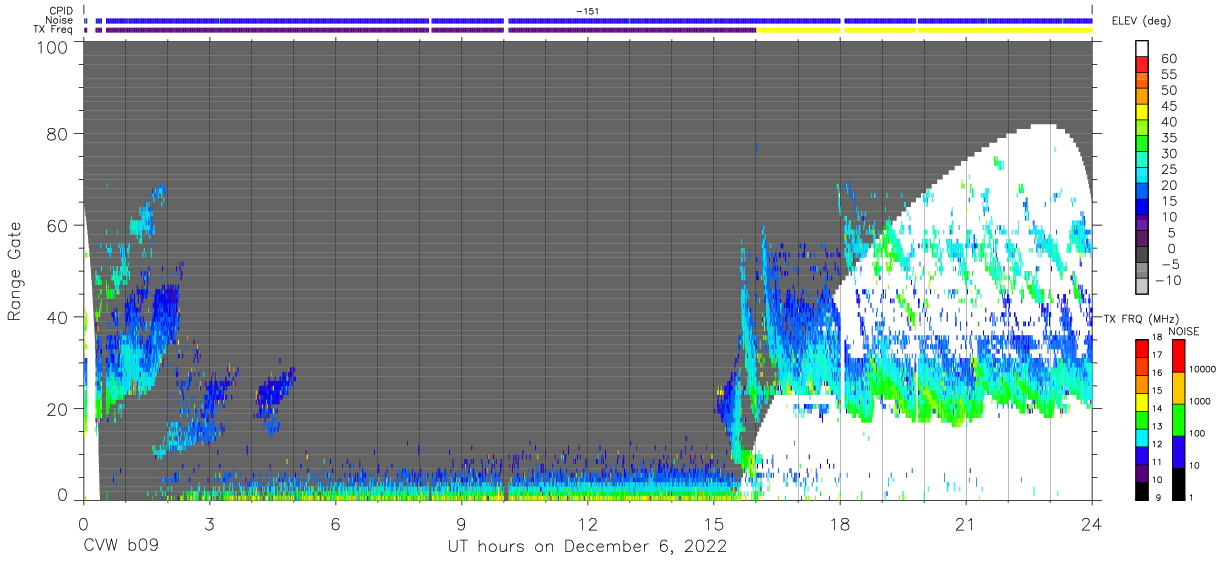This screenshot has height=567, width=1228.
Task: Click the CVW b09 radar label
Action: click(x=121, y=548)
